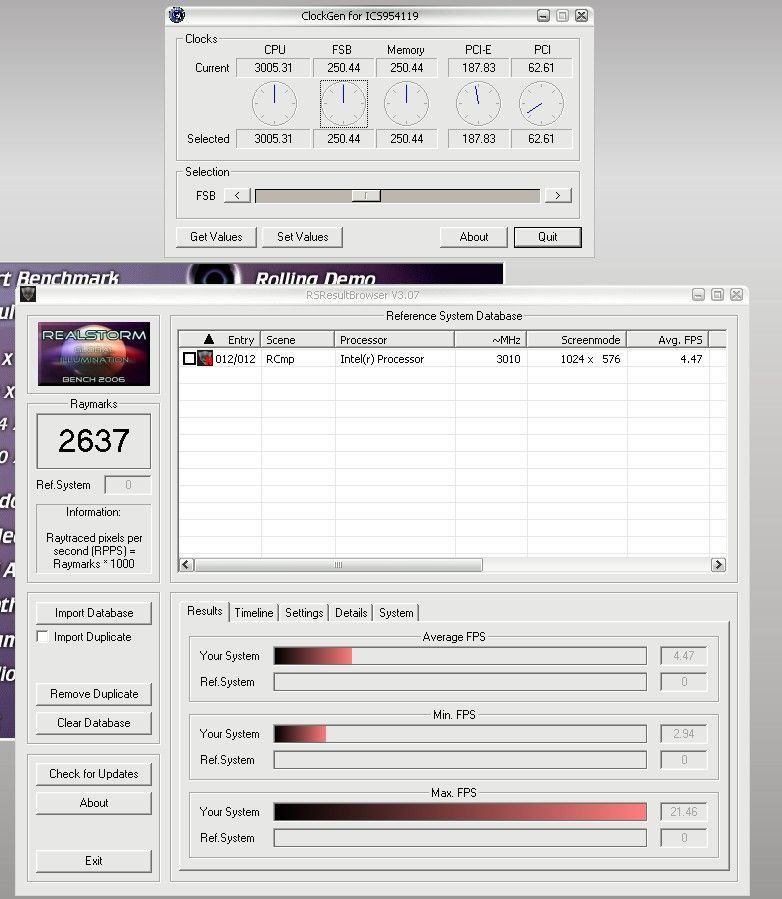The image size is (782, 899).
Task: Open the Settings tab
Action: coord(304,612)
